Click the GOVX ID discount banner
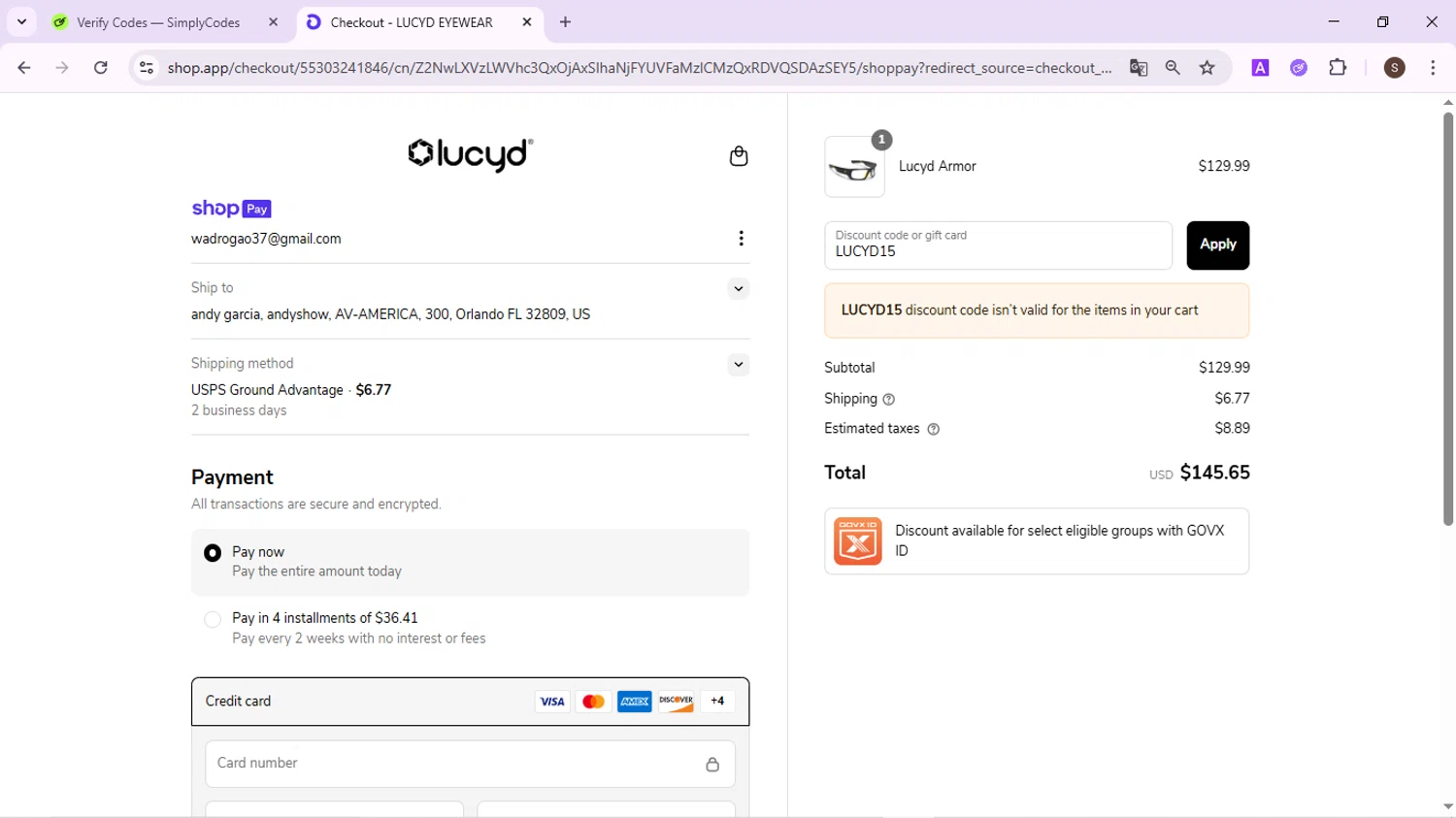The image size is (1456, 818). click(1037, 541)
